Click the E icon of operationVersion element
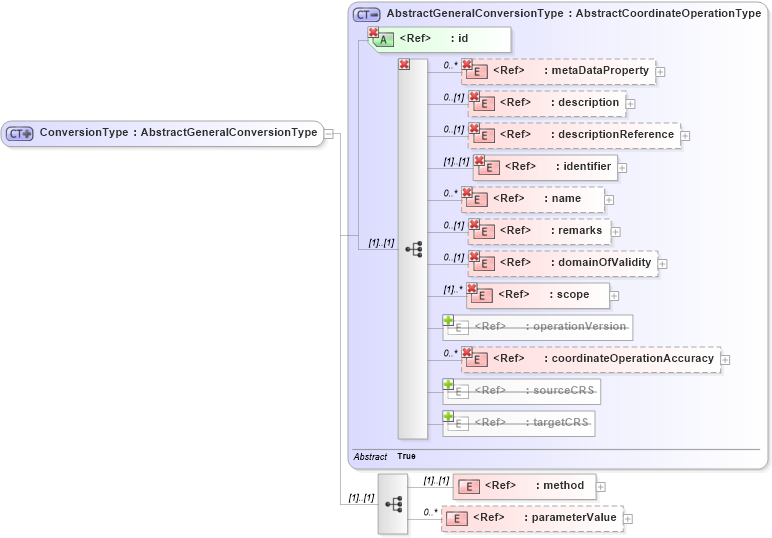This screenshot has width=772, height=538. click(x=458, y=328)
